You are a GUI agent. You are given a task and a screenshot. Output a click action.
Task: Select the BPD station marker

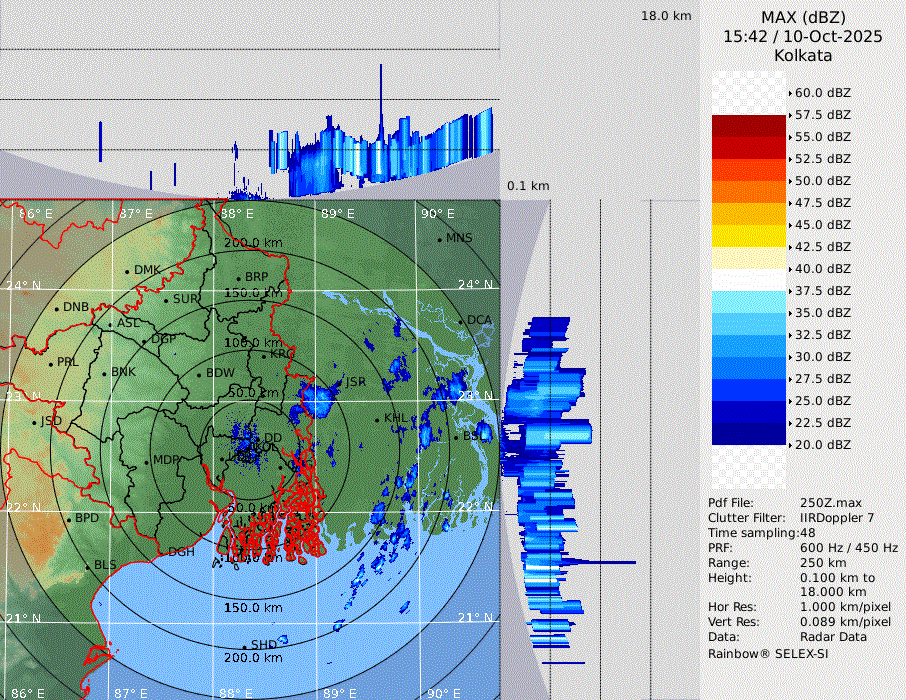(68, 519)
